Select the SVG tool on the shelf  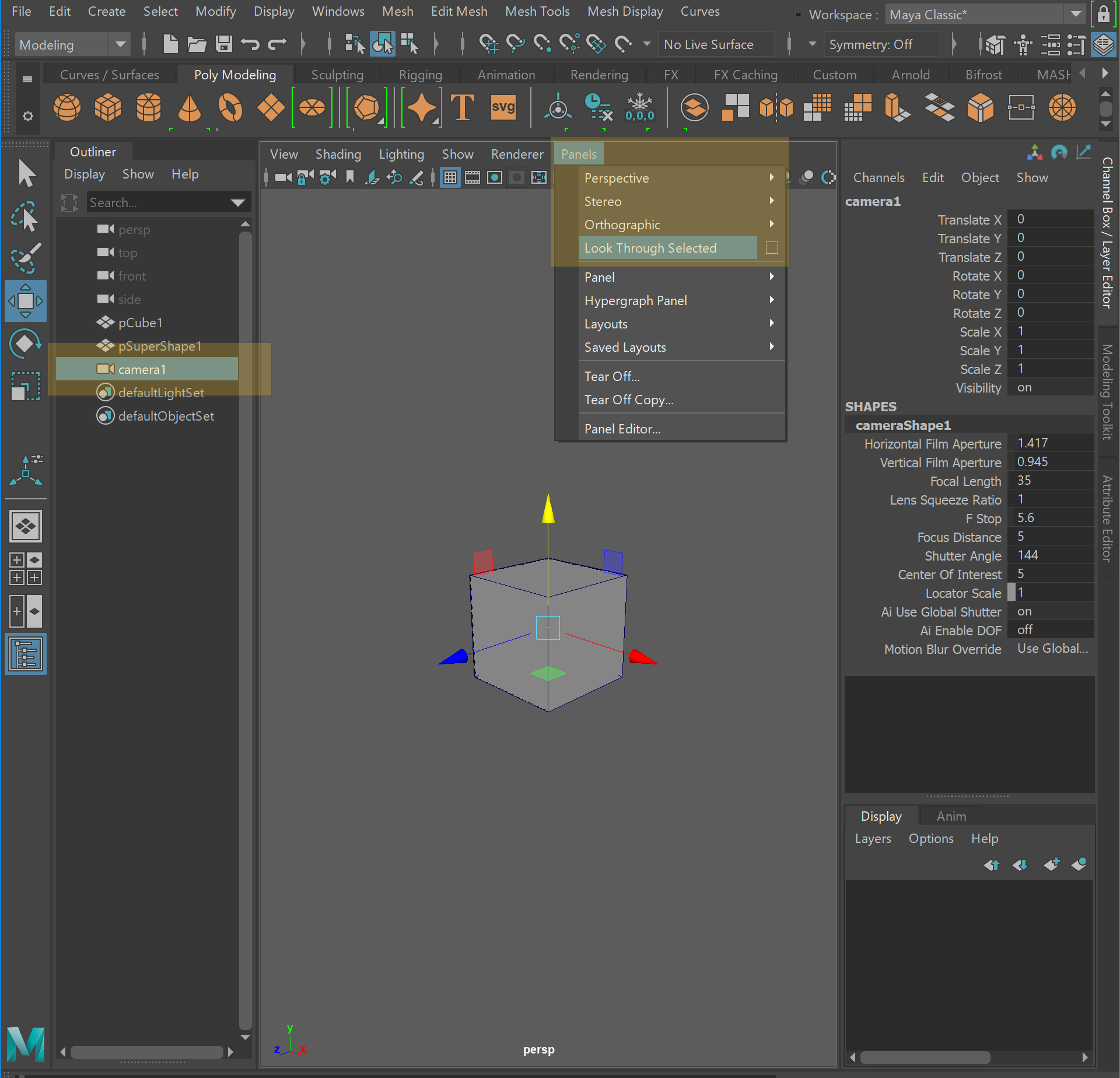pyautogui.click(x=503, y=108)
